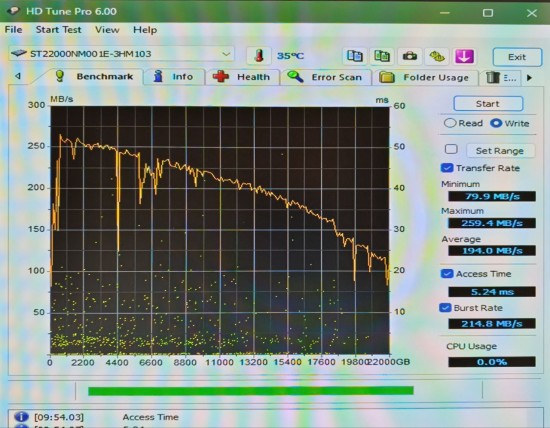Uncheck the Access Time checkbox
Viewport: 550px width, 428px height.
pos(447,274)
